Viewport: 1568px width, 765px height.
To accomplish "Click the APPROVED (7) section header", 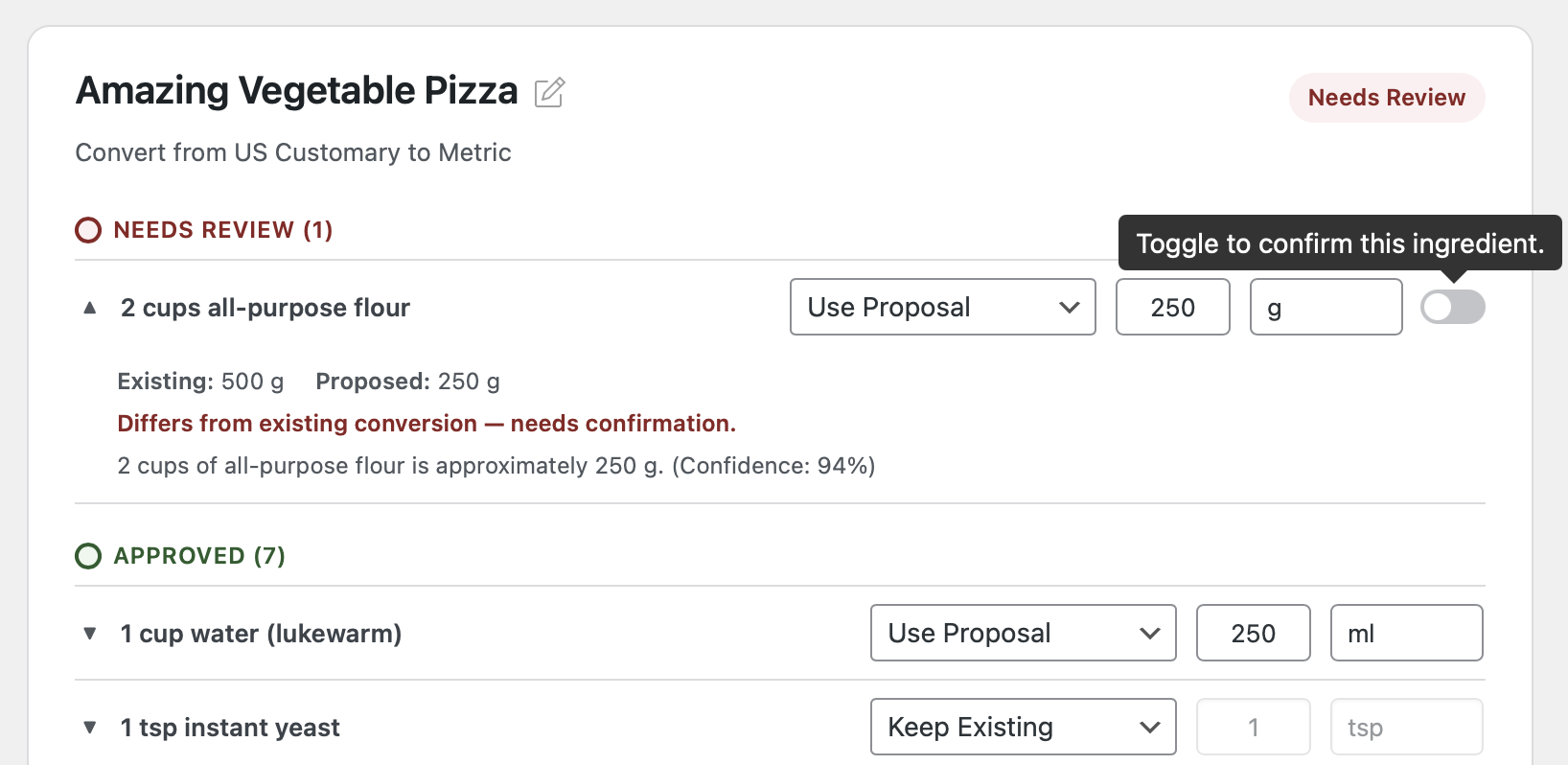I will point(199,556).
